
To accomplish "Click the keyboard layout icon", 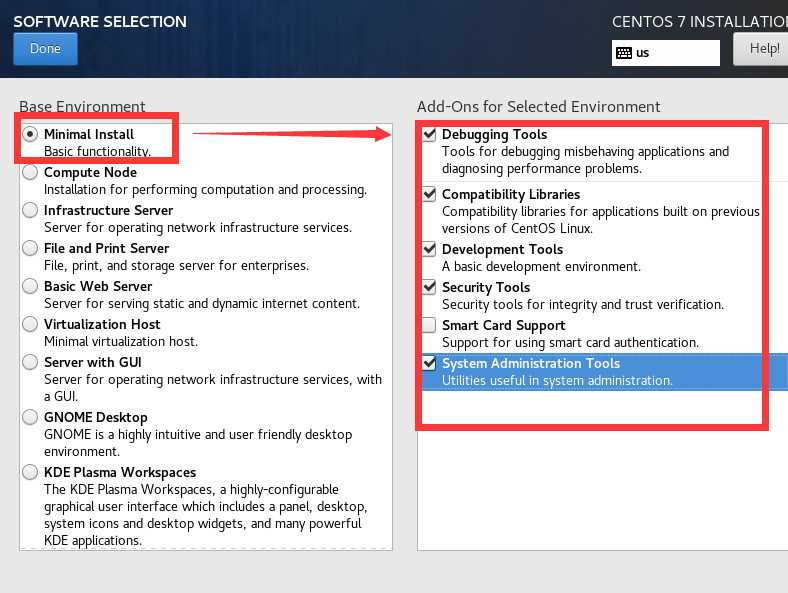I will pos(624,53).
